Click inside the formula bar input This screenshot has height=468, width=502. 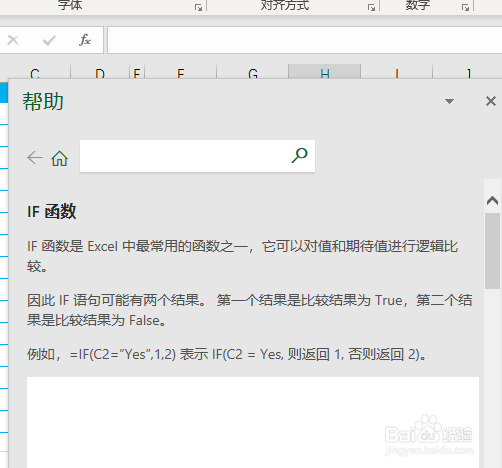click(x=304, y=40)
